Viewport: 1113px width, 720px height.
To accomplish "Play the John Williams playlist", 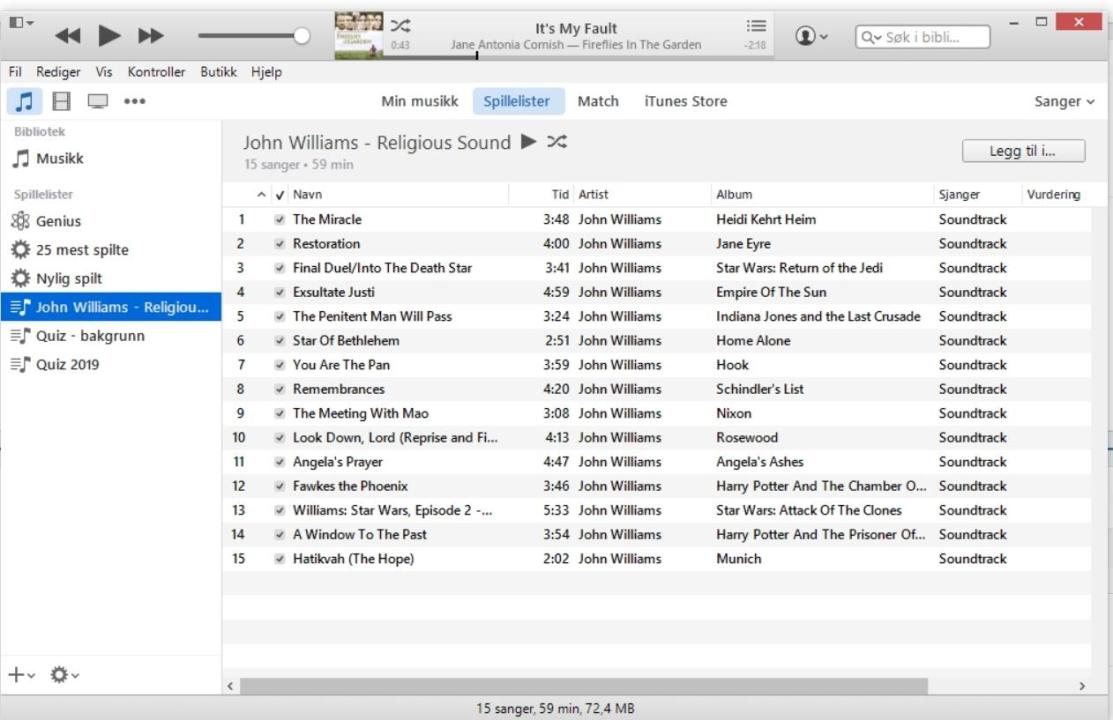I will click(527, 141).
